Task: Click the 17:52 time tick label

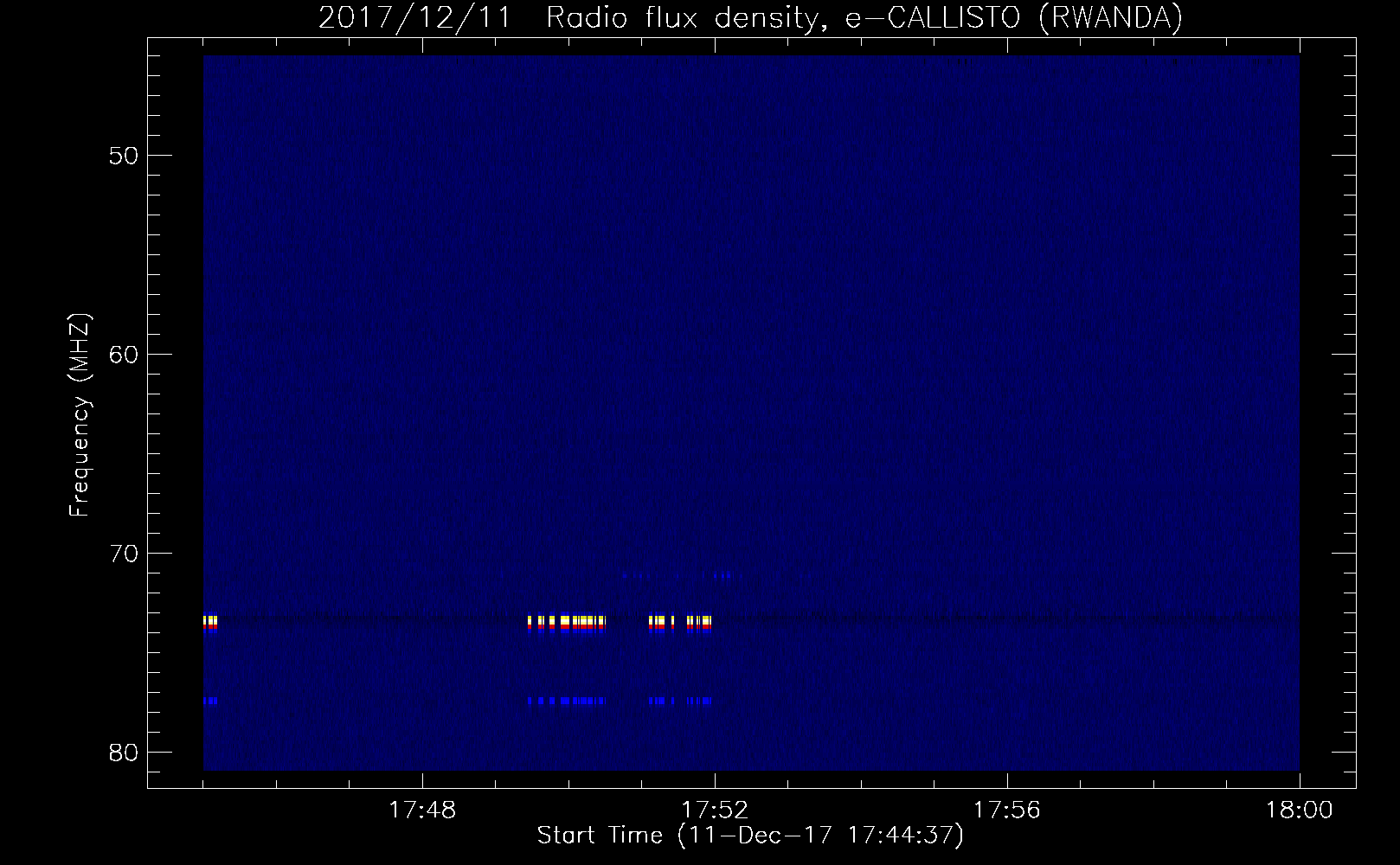Action: [715, 811]
